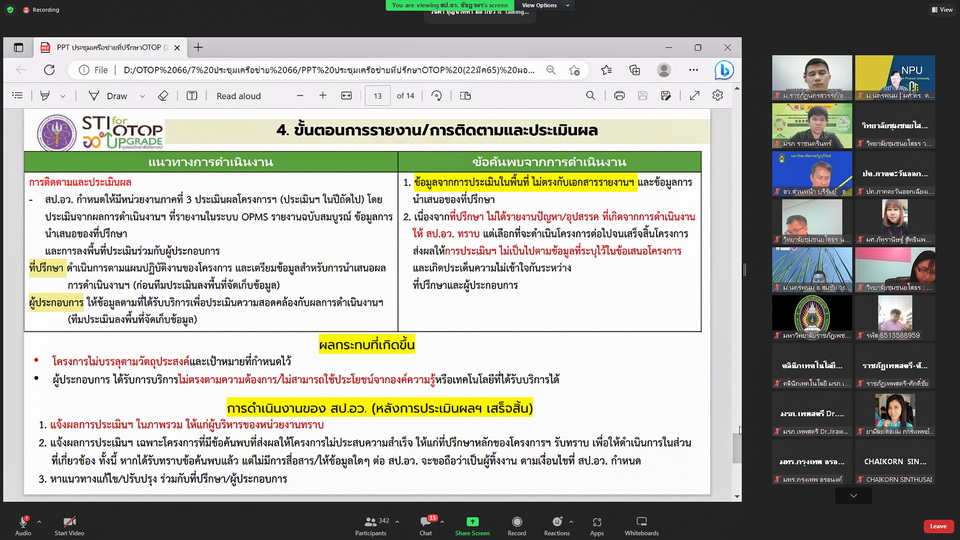Leave the Zoom meeting

[939, 526]
